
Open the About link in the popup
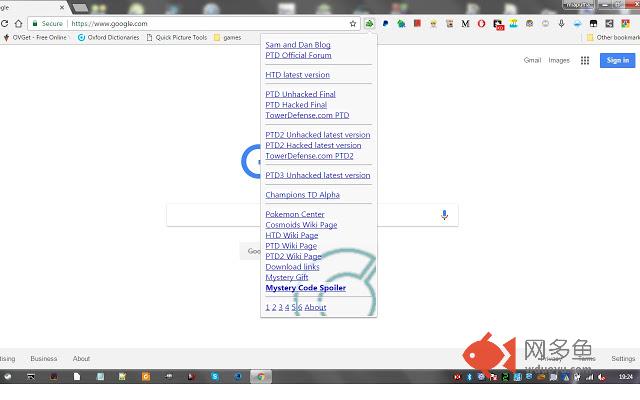[315, 307]
